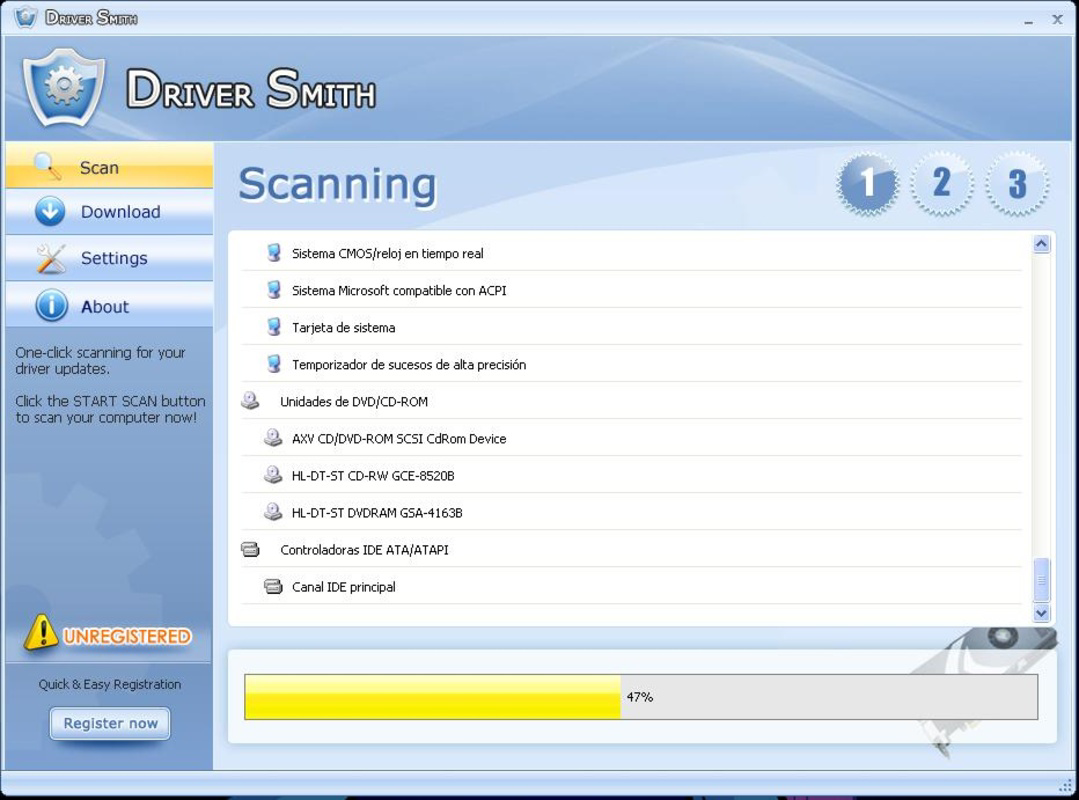Click the Settings tools icon
The image size is (1079, 800).
[x=51, y=259]
